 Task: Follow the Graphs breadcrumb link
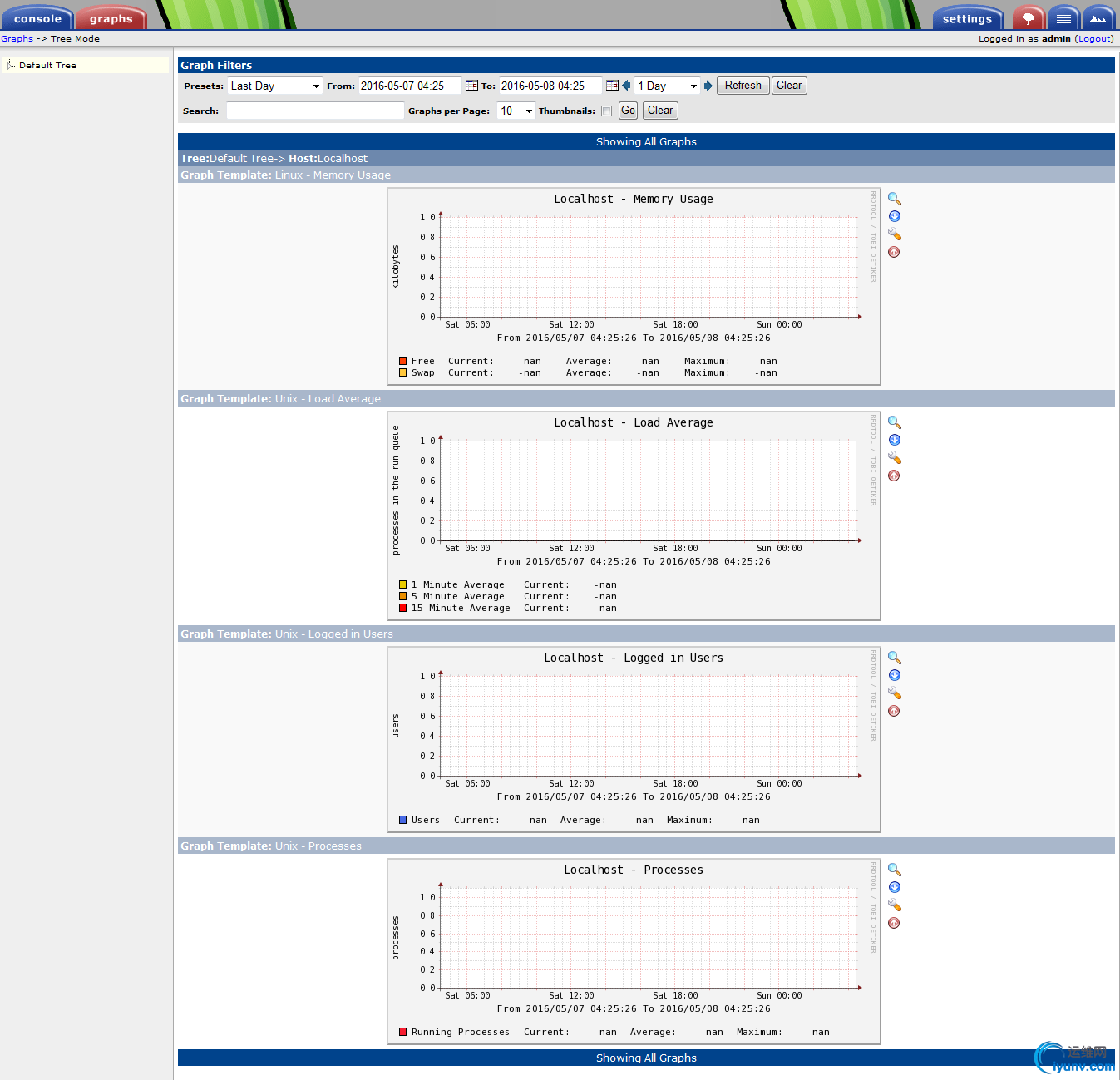17,38
